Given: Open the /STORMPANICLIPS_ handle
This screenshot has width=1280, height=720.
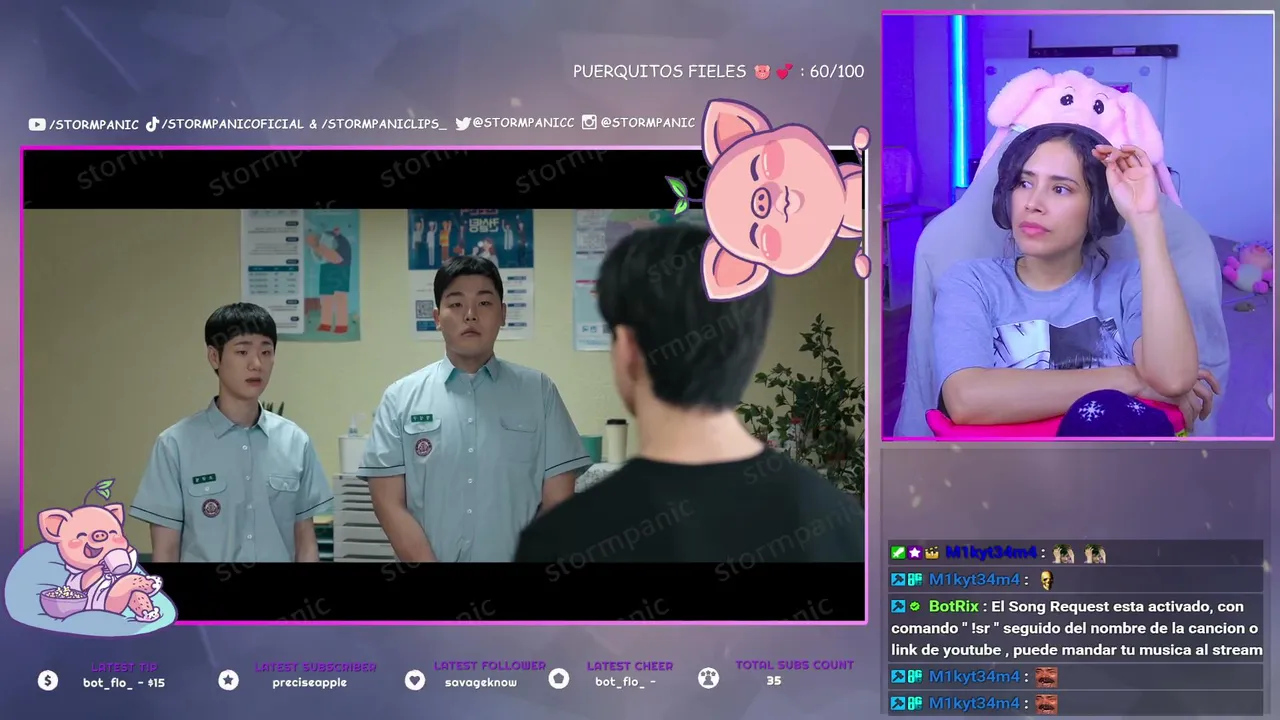Looking at the screenshot, I should [384, 124].
